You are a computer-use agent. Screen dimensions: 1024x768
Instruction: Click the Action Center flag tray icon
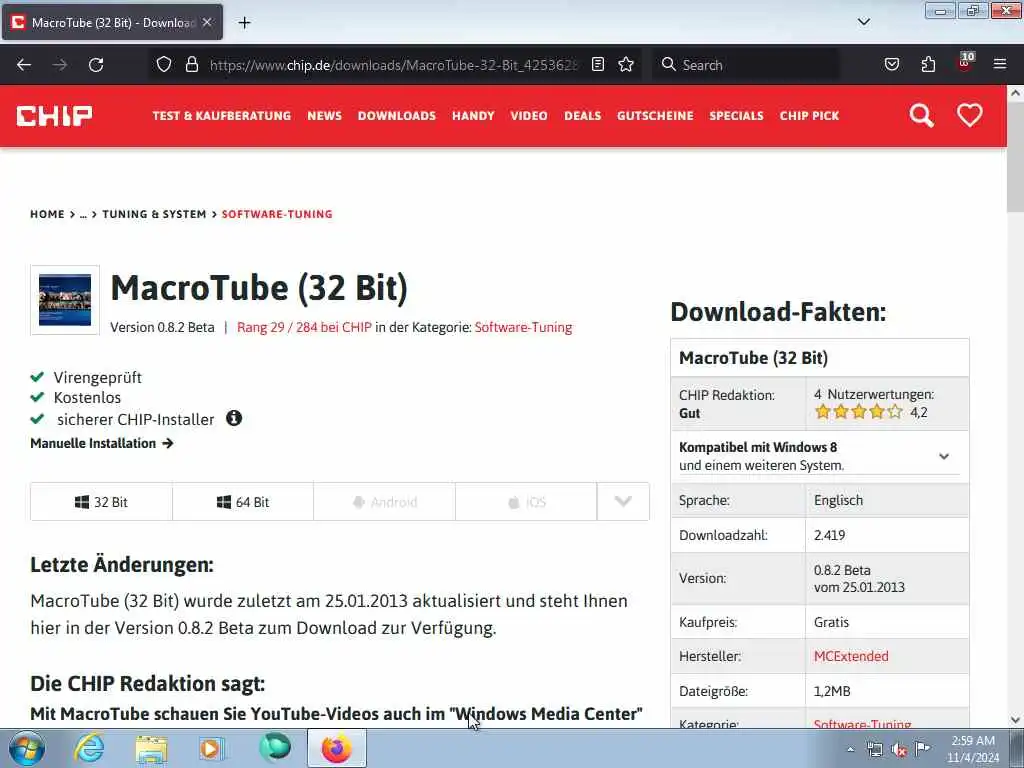click(x=922, y=748)
